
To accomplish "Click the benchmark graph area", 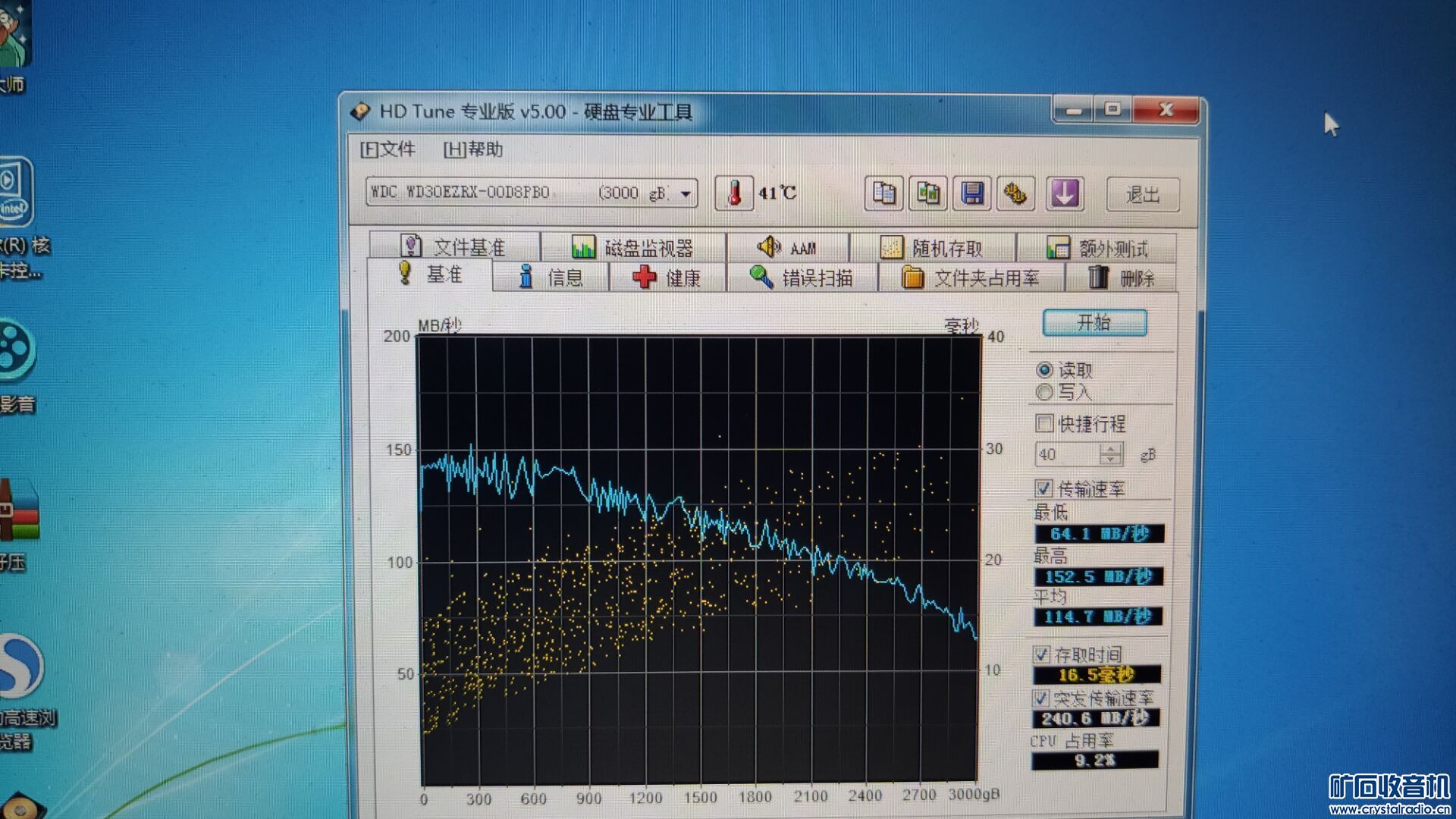I will pyautogui.click(x=698, y=560).
